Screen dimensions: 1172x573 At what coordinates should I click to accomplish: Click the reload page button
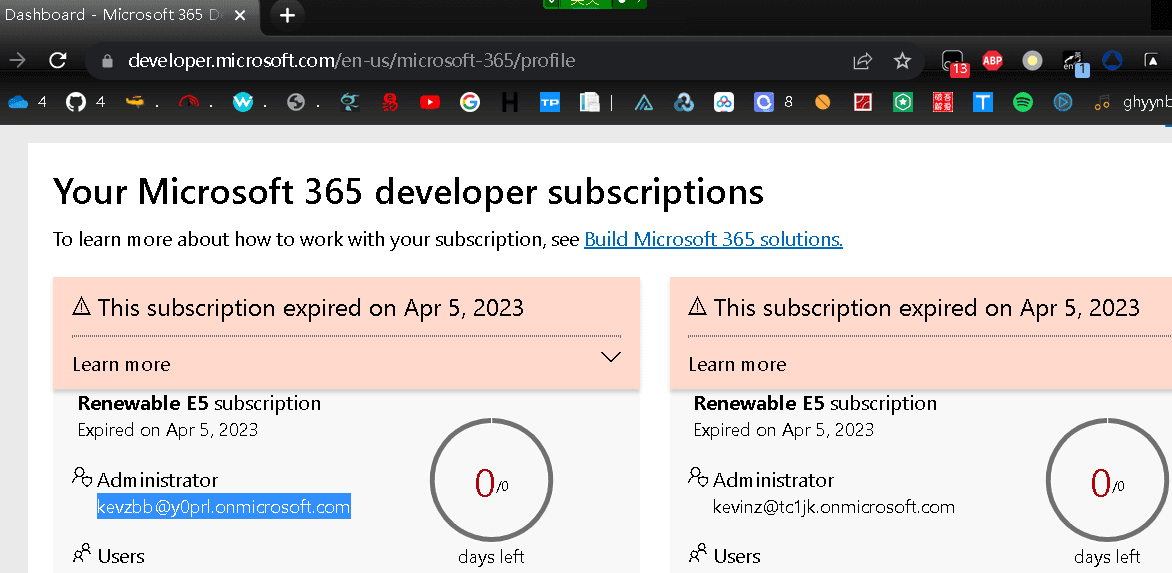58,61
